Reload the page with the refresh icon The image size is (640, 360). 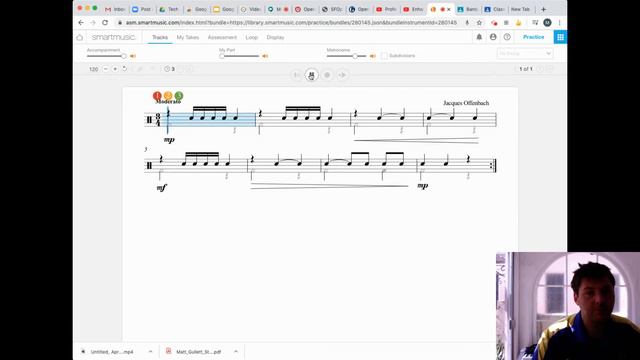(105, 22)
